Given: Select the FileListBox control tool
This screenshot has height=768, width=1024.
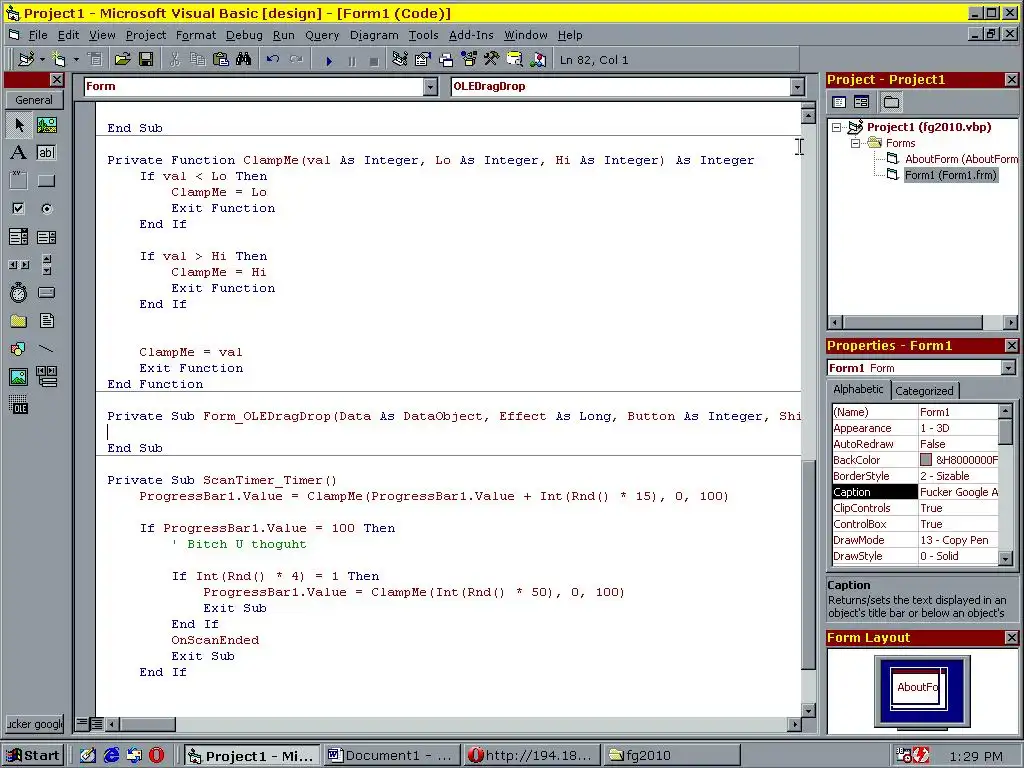Looking at the screenshot, I should [x=46, y=321].
